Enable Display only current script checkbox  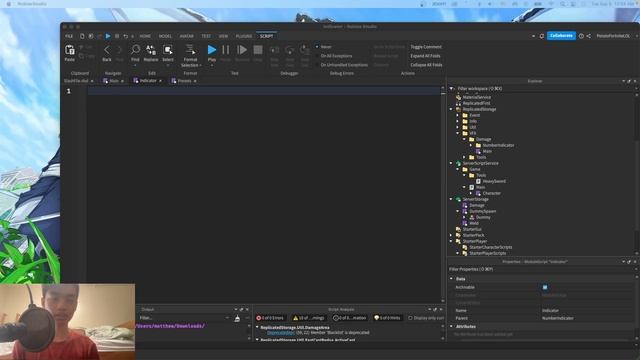click(411, 318)
